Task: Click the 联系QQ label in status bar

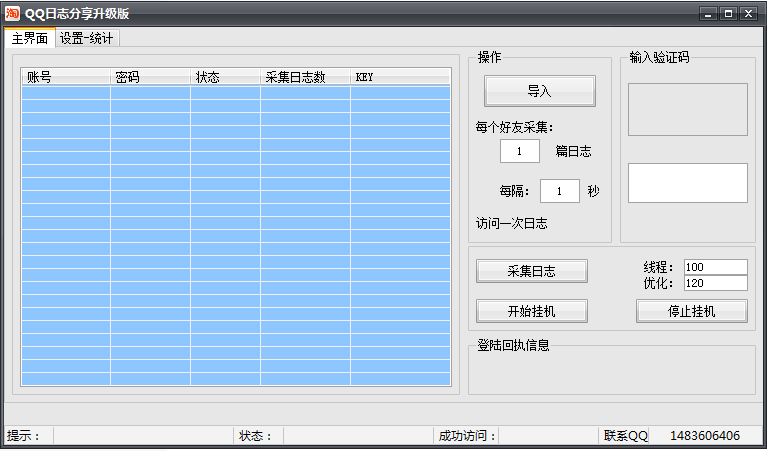Action: pos(626,435)
